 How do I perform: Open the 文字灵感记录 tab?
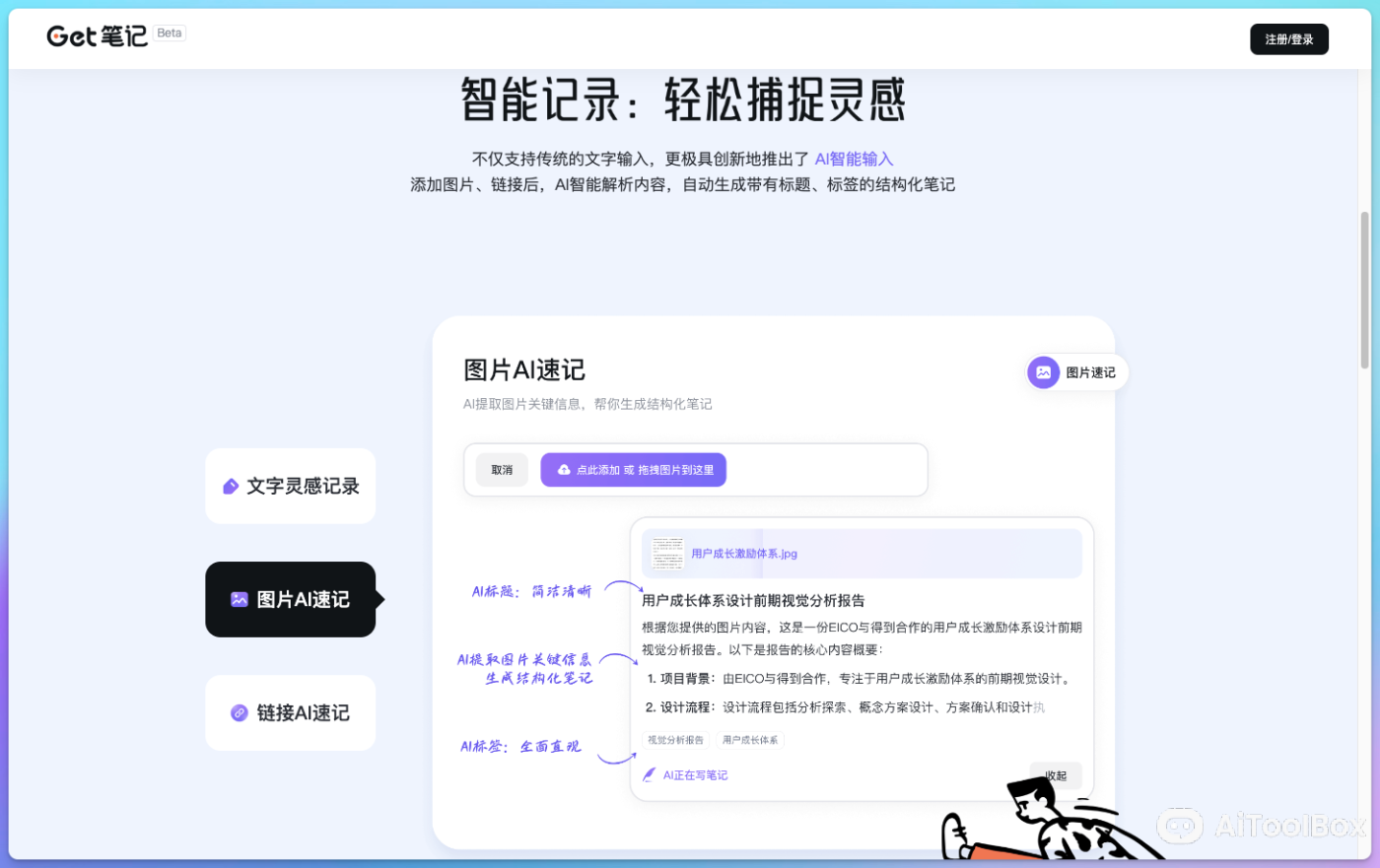[290, 486]
